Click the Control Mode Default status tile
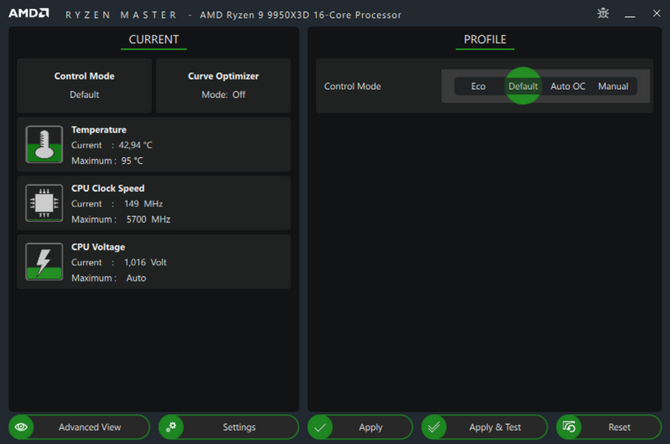670x444 pixels. (x=84, y=85)
